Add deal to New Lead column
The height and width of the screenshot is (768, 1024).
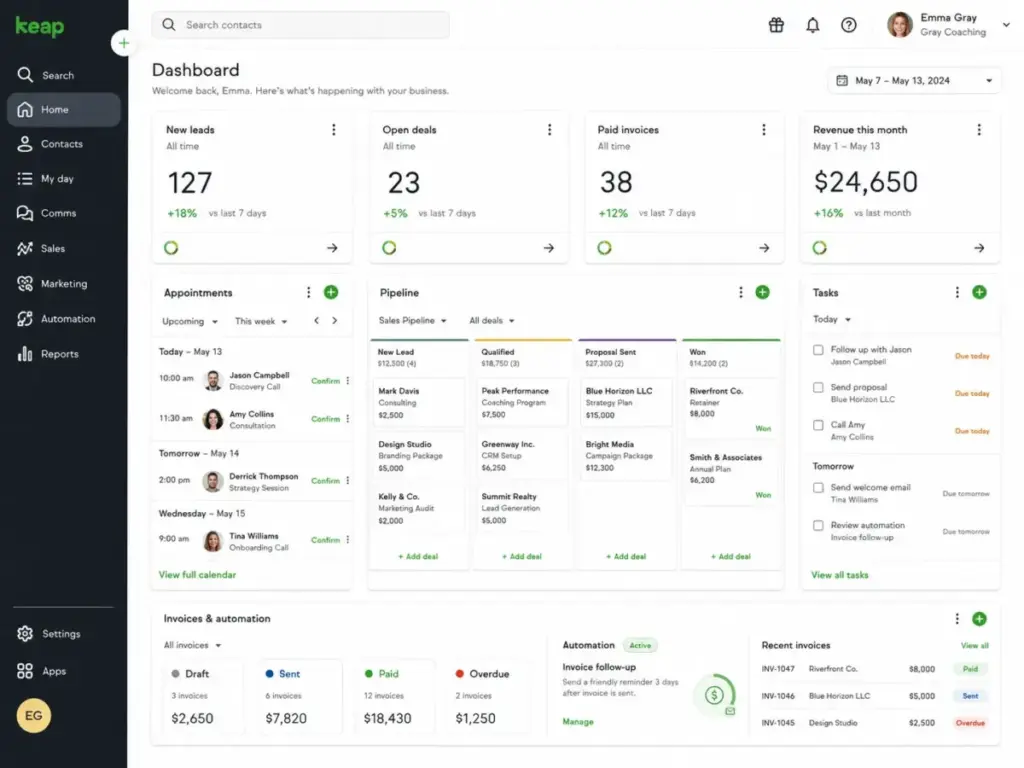click(x=418, y=556)
